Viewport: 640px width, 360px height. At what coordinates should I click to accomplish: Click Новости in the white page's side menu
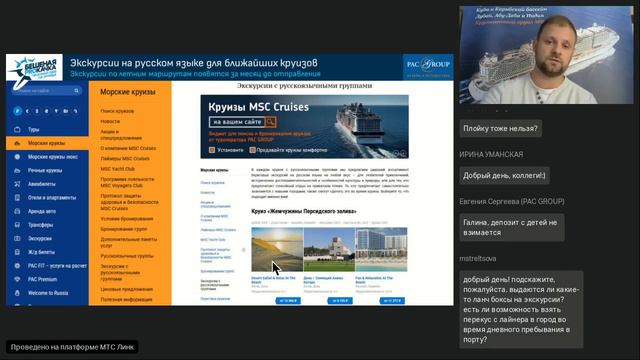(207, 192)
